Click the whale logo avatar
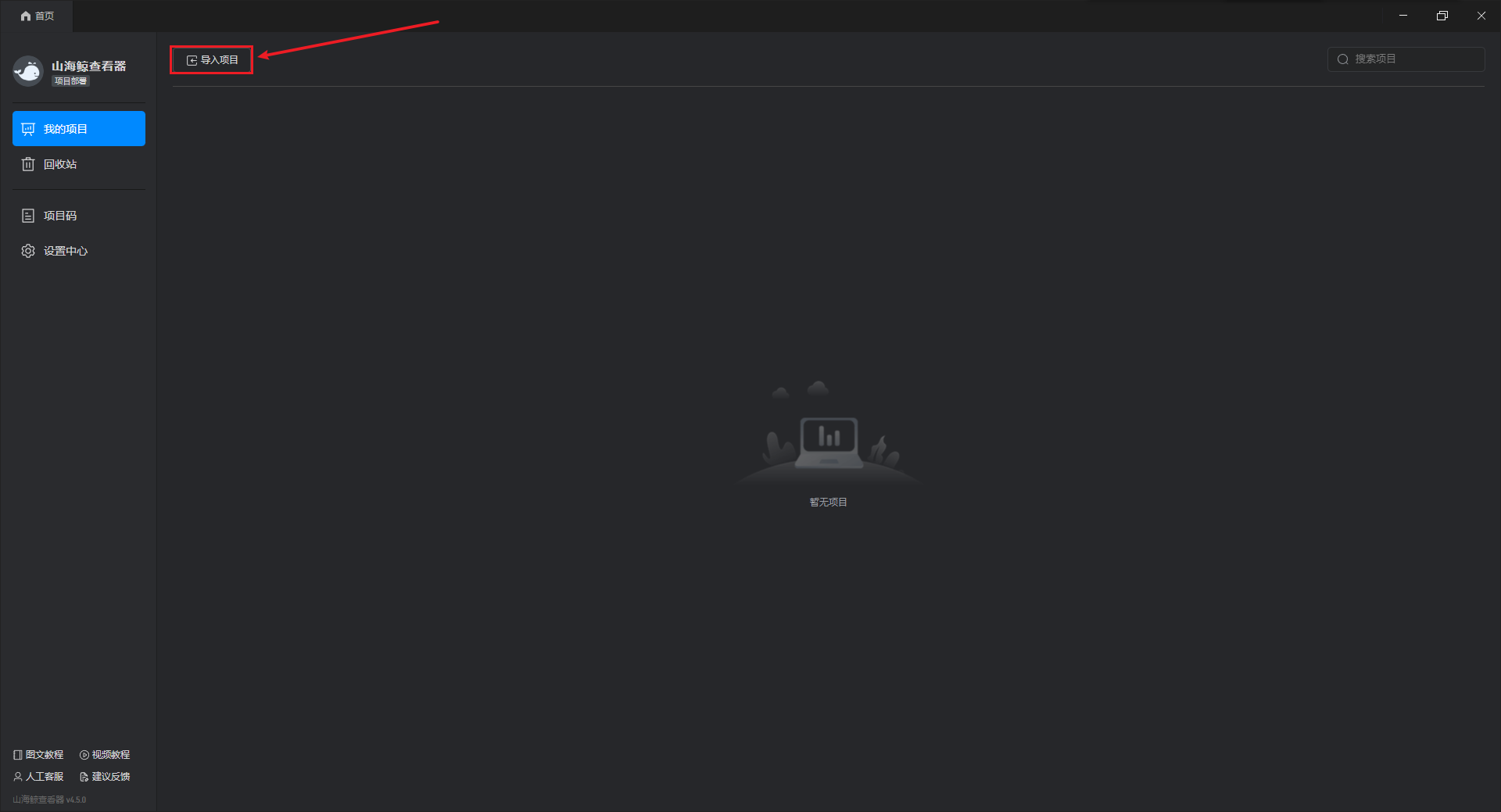The image size is (1501, 812). click(28, 71)
